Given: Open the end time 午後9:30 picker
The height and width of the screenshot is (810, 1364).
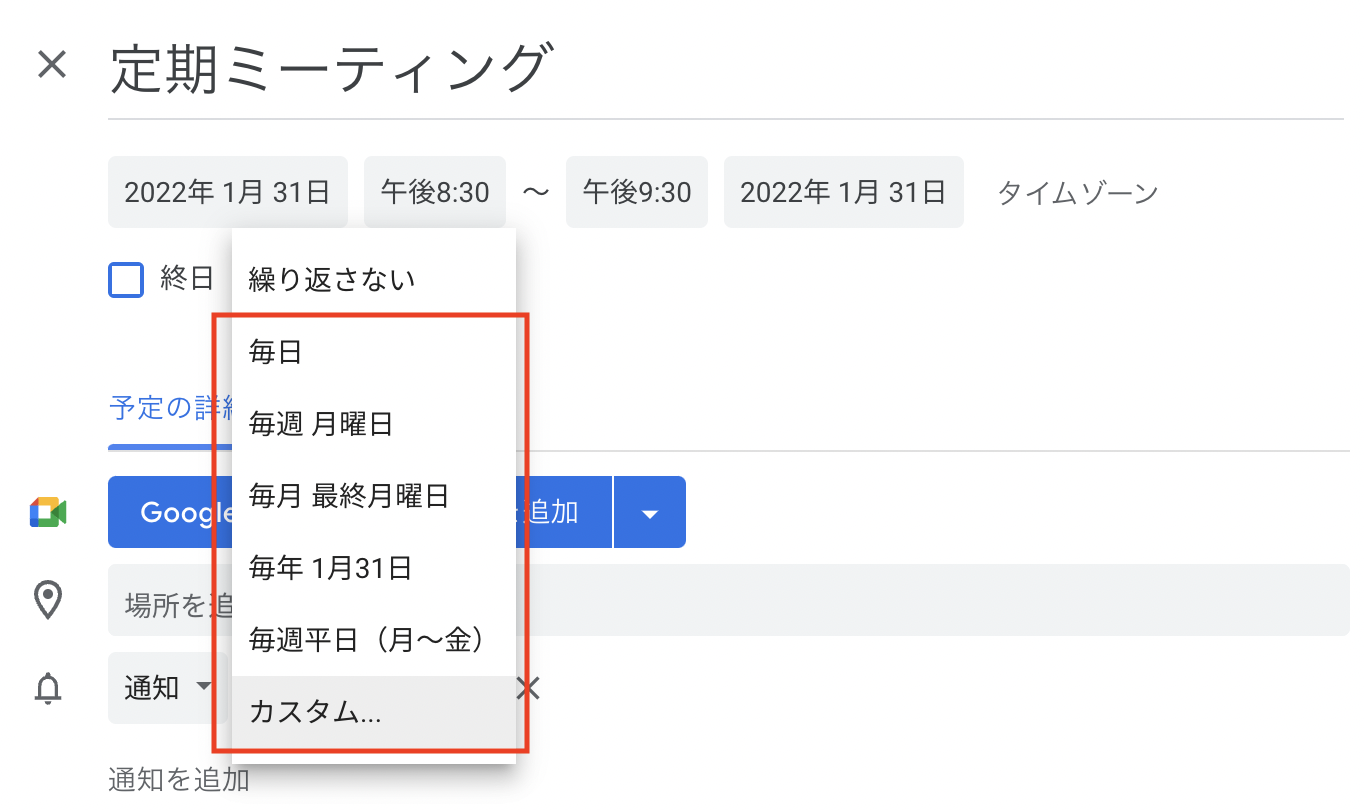Looking at the screenshot, I should pyautogui.click(x=637, y=192).
